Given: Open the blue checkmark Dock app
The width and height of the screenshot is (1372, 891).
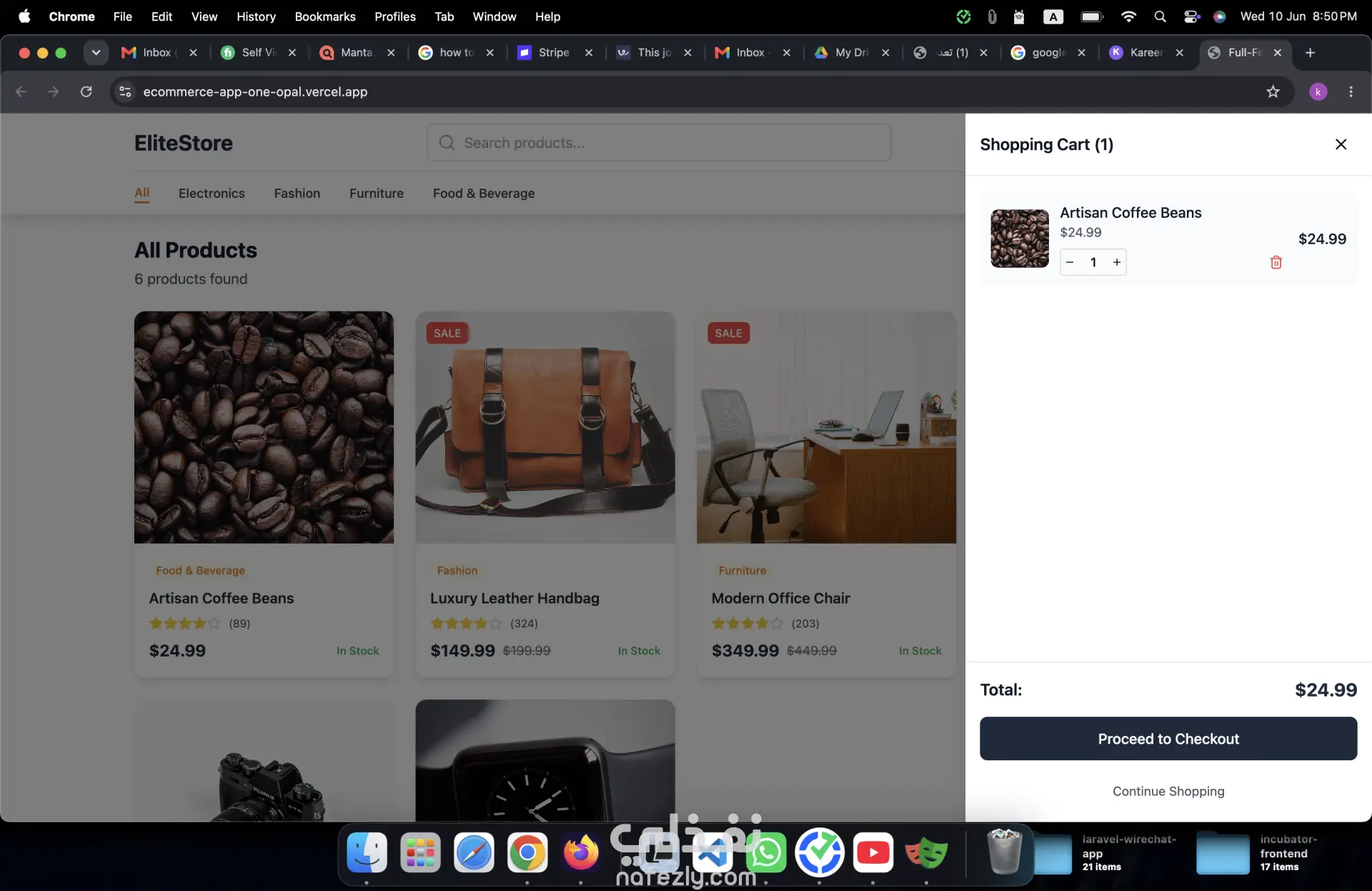Looking at the screenshot, I should [x=820, y=852].
